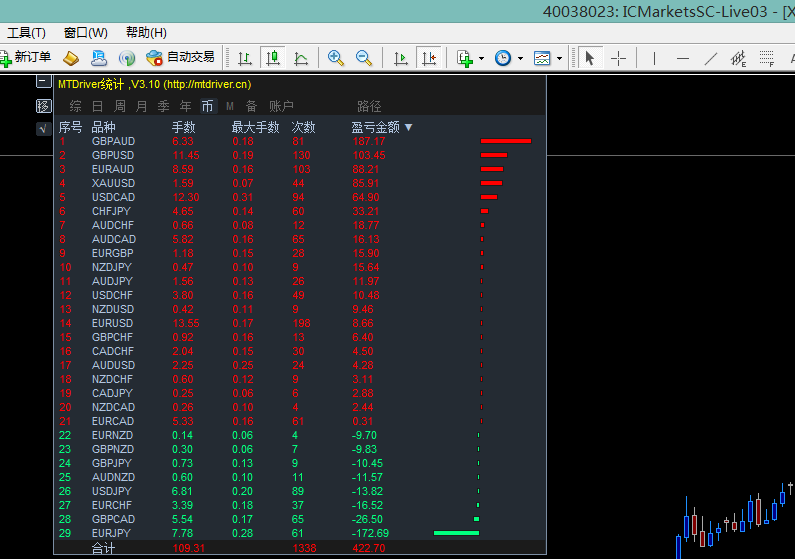Toggle chart auto scroll icon
Viewport: 795px width, 559px height.
pos(401,58)
